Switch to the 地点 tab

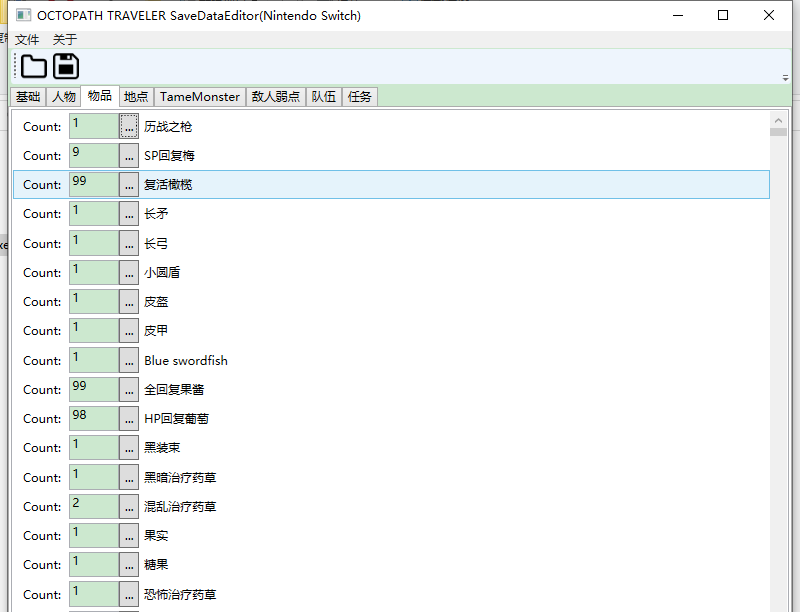[136, 96]
